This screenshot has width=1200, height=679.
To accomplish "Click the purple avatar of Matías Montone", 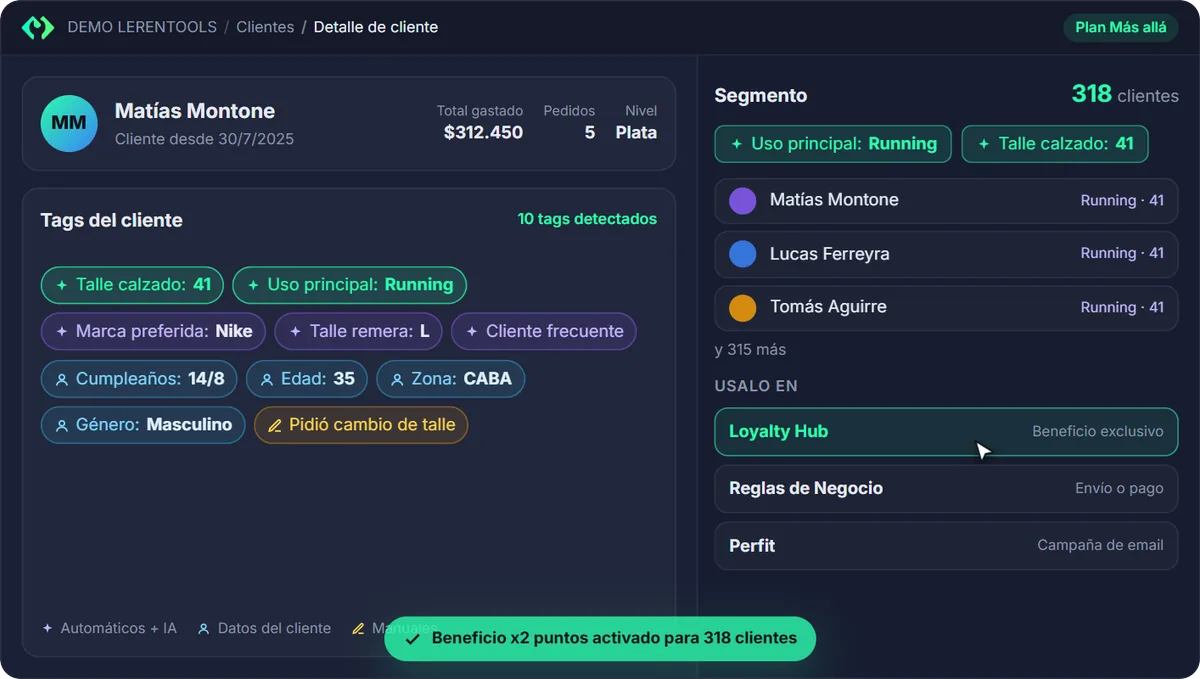I will coord(743,200).
